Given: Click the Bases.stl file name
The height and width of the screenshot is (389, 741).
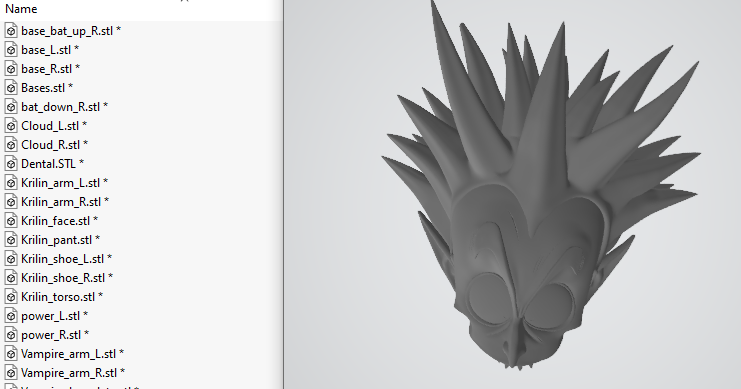Looking at the screenshot, I should tap(47, 87).
